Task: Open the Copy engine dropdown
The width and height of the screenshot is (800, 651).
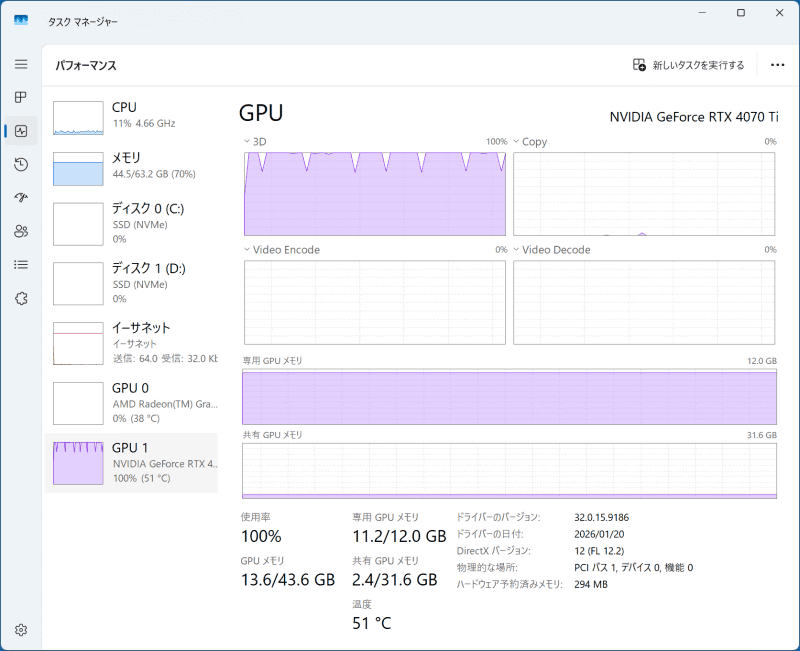Action: pyautogui.click(x=530, y=141)
